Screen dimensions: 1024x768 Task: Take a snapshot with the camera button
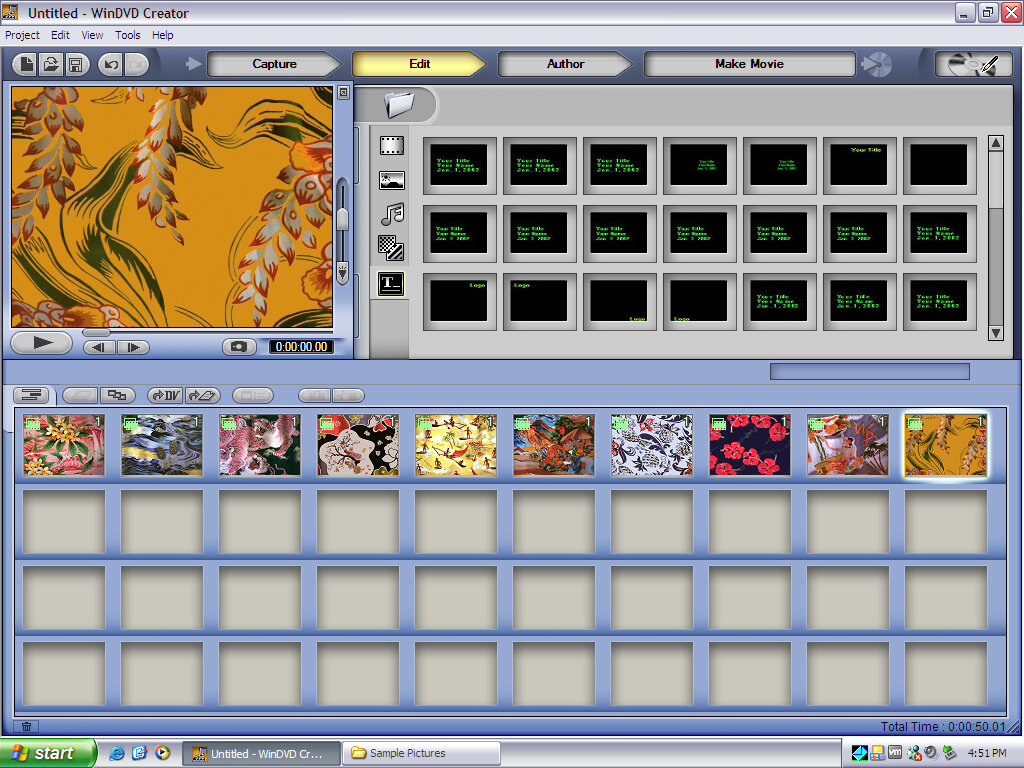(x=239, y=346)
